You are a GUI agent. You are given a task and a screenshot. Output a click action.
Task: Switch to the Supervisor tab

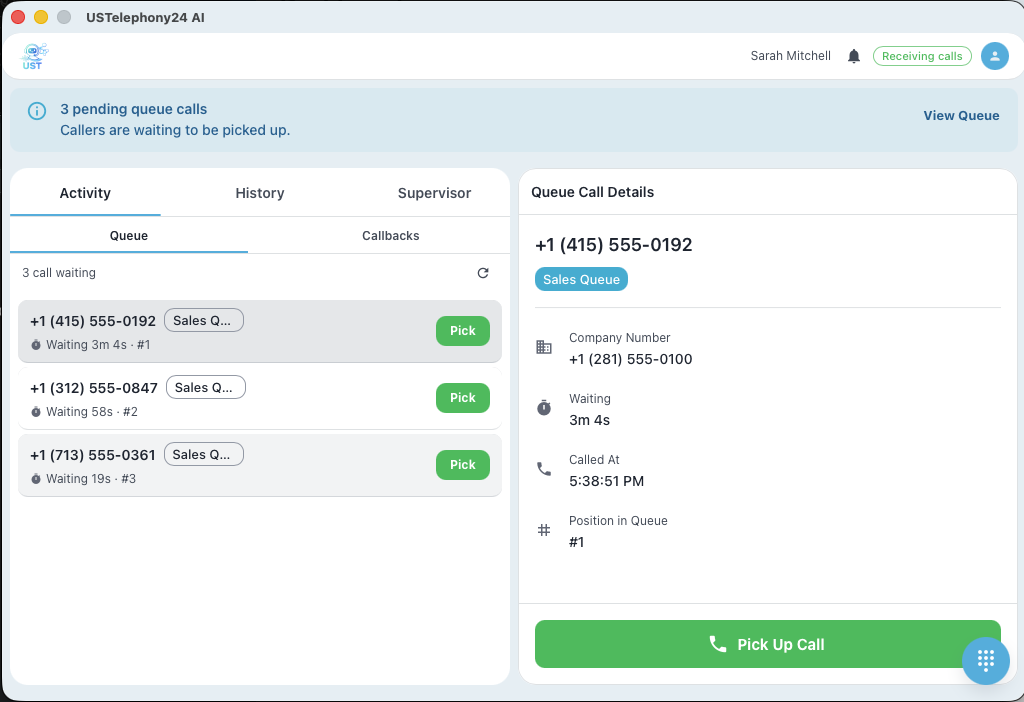pyautogui.click(x=434, y=193)
